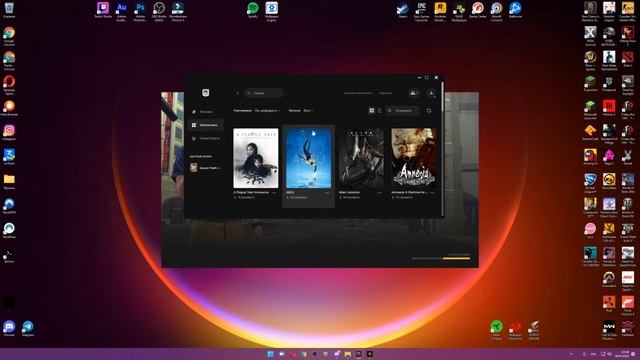Click the yellow progress bar in the background window

pos(456,258)
